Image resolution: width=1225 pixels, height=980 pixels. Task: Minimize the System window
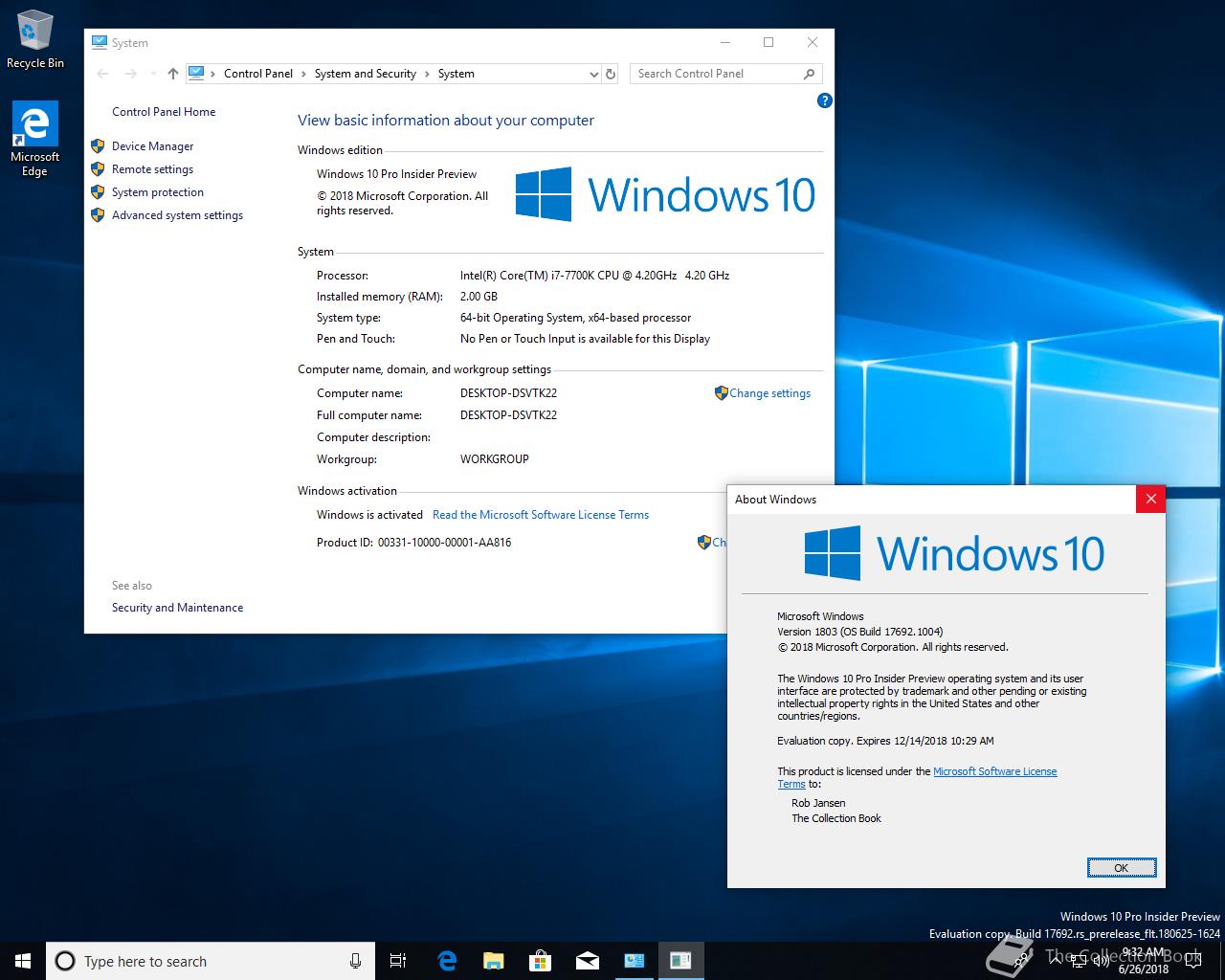tap(724, 42)
